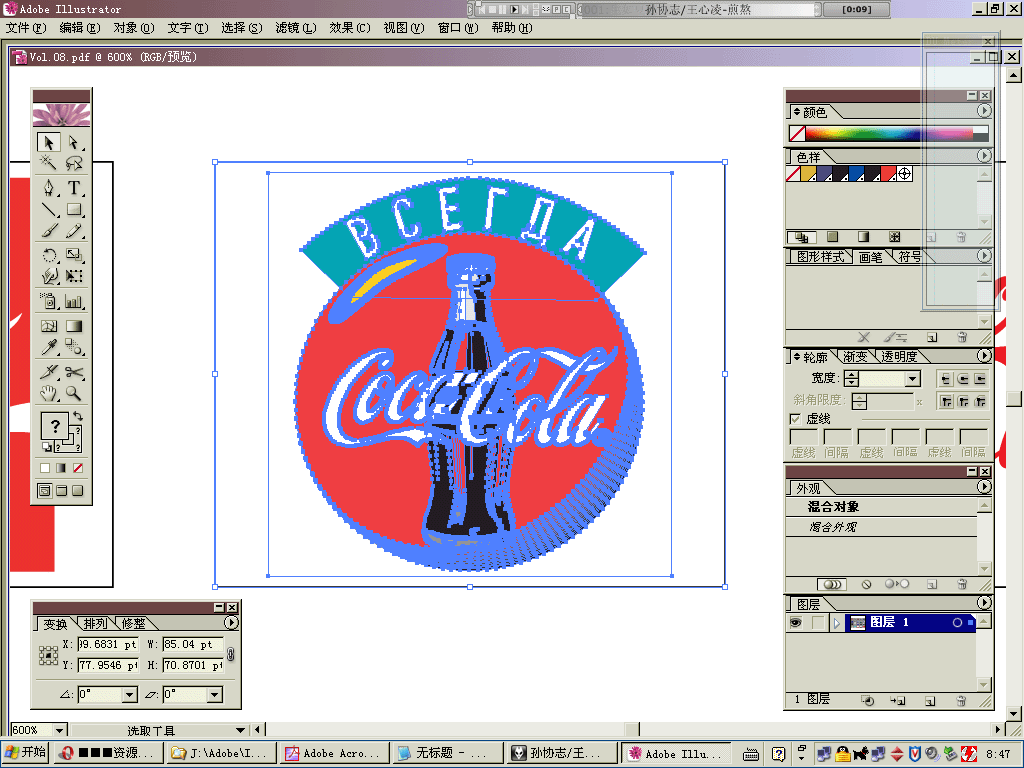Image resolution: width=1024 pixels, height=768 pixels.
Task: Switch to the 渐变 tab
Action: tap(855, 357)
